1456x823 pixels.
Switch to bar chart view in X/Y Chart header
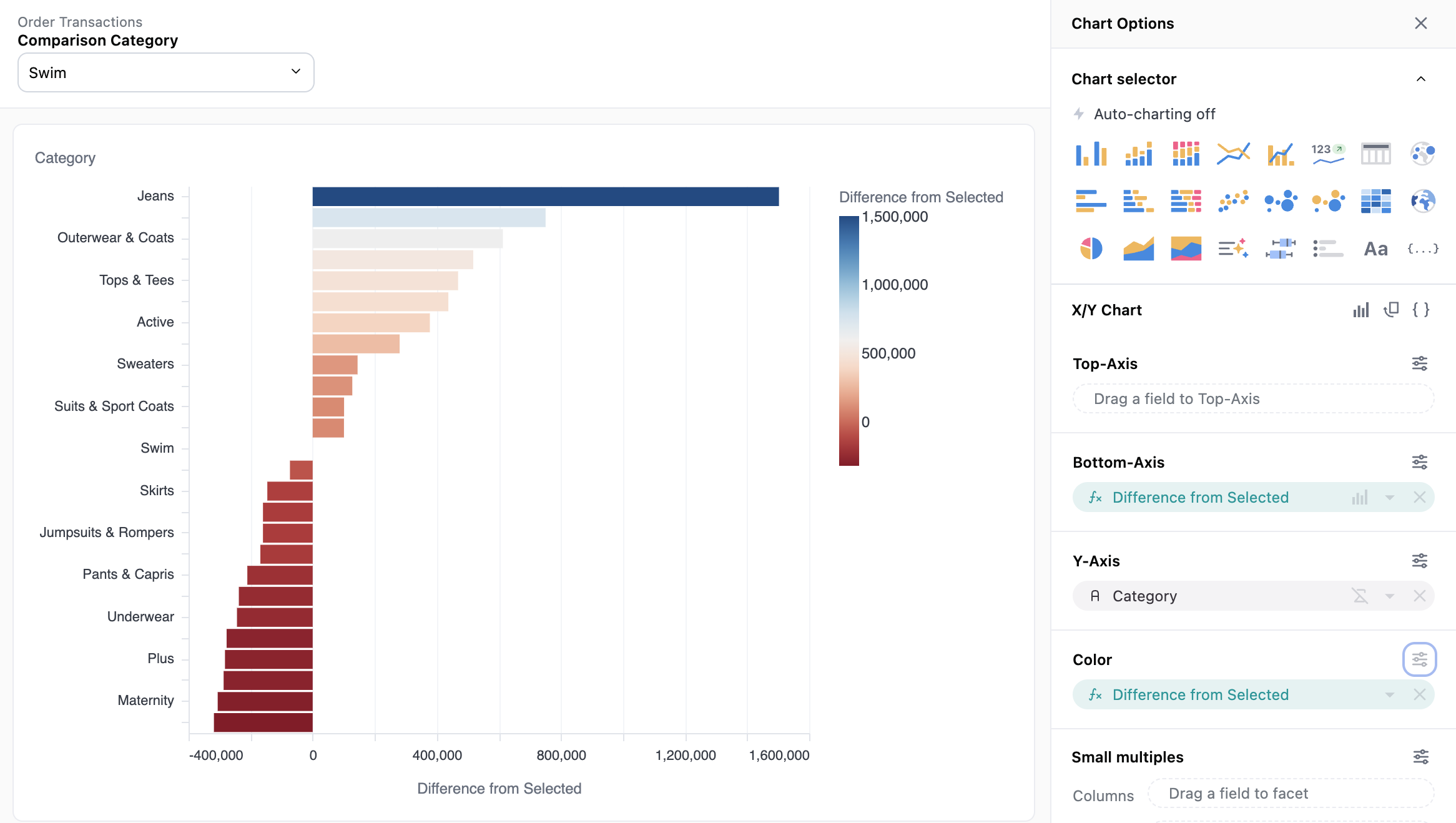tap(1360, 310)
